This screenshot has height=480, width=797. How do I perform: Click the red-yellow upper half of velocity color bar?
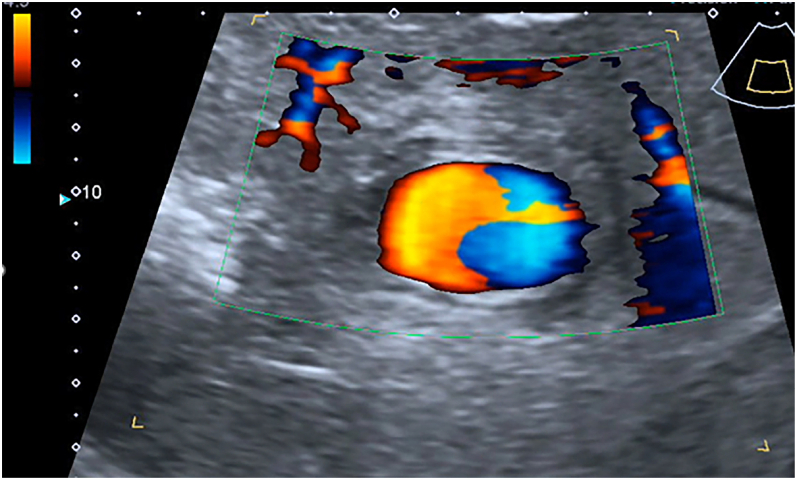click(22, 50)
